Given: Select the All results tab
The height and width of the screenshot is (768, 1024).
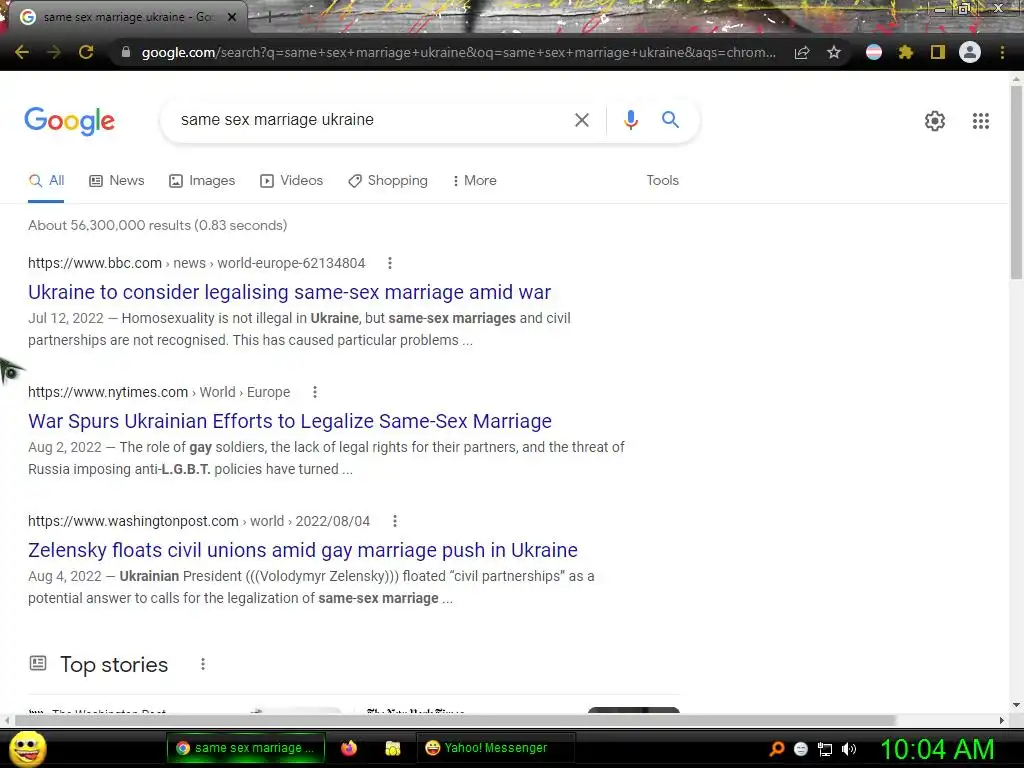Looking at the screenshot, I should pyautogui.click(x=46, y=181).
